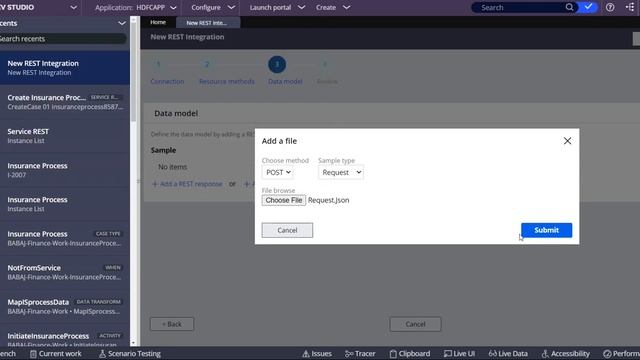Open Service REST Instance List item
The height and width of the screenshot is (360, 640).
[65, 136]
